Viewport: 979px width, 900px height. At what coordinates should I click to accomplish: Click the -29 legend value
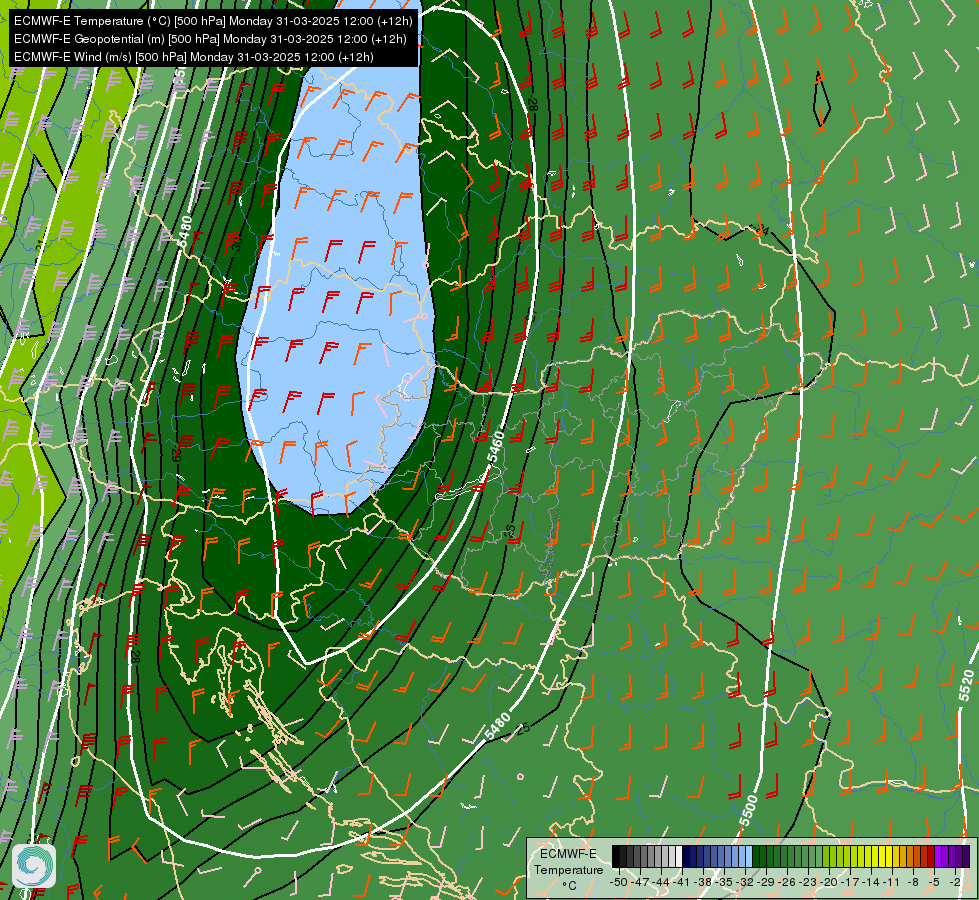(766, 882)
